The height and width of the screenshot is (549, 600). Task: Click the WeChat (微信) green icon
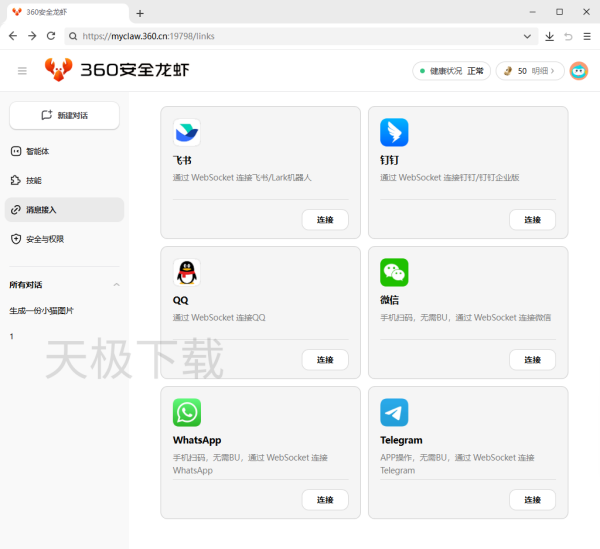394,272
